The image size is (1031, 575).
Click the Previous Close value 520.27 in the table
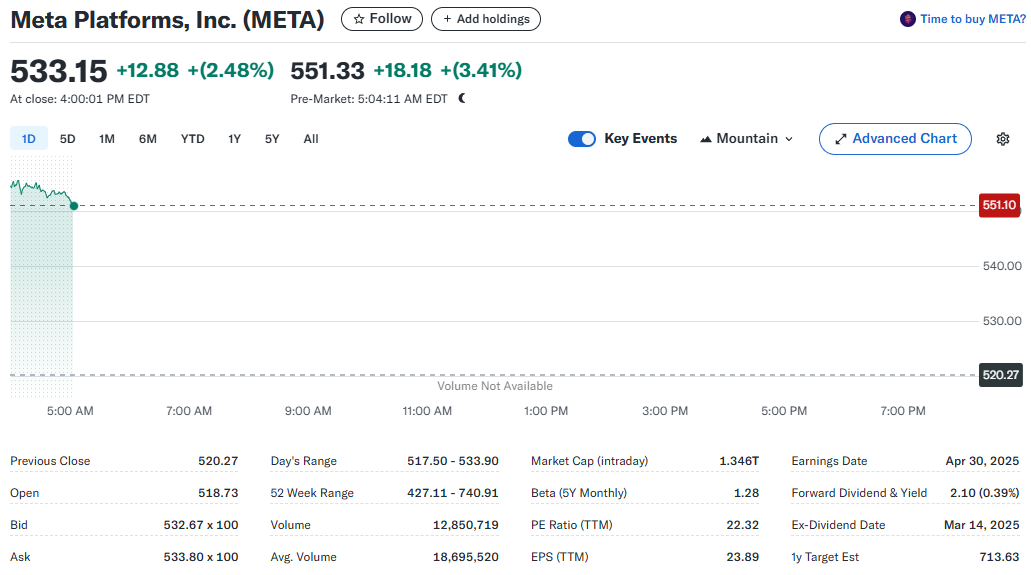click(x=218, y=461)
